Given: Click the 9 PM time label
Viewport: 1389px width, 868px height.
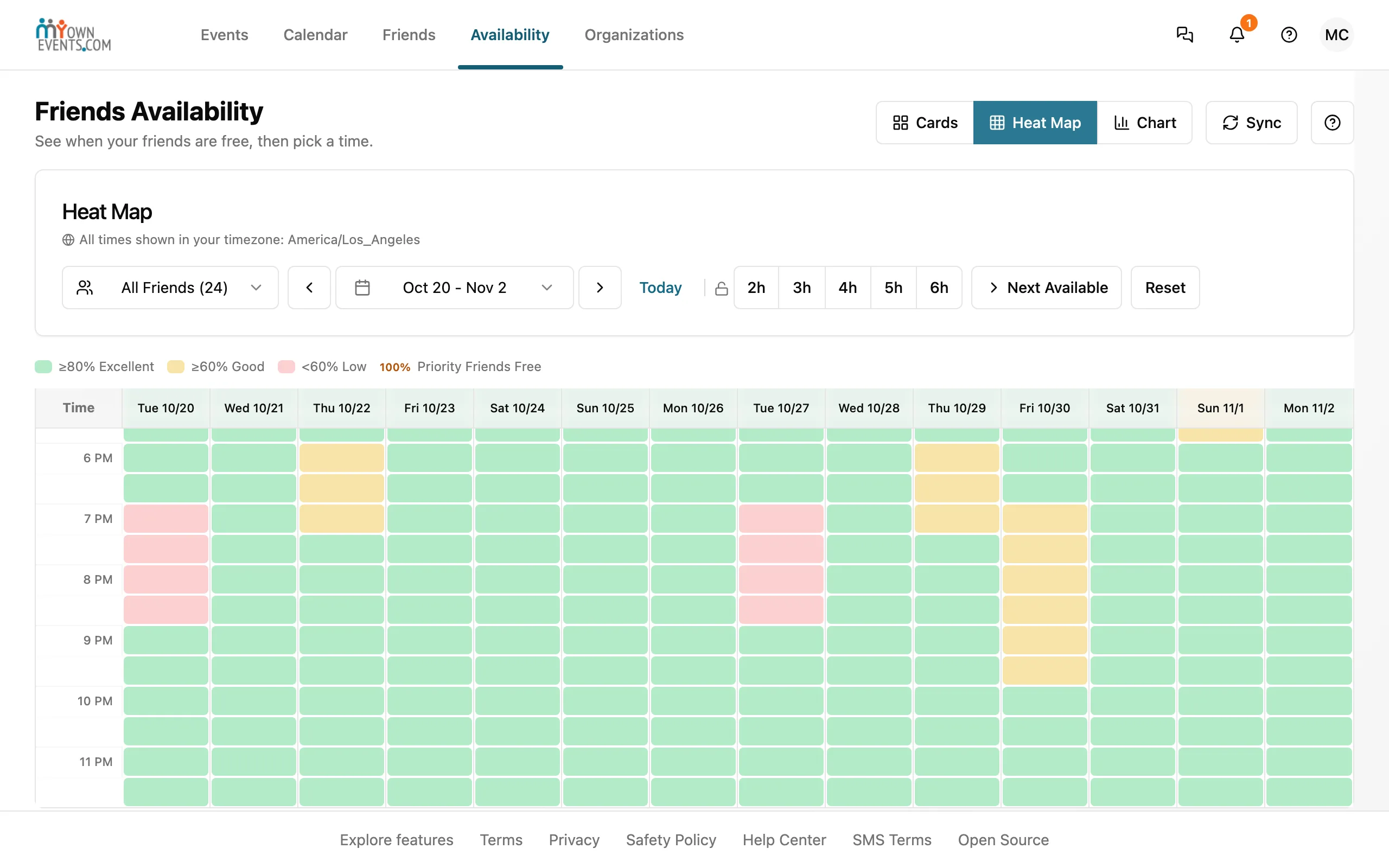Looking at the screenshot, I should coord(98,640).
